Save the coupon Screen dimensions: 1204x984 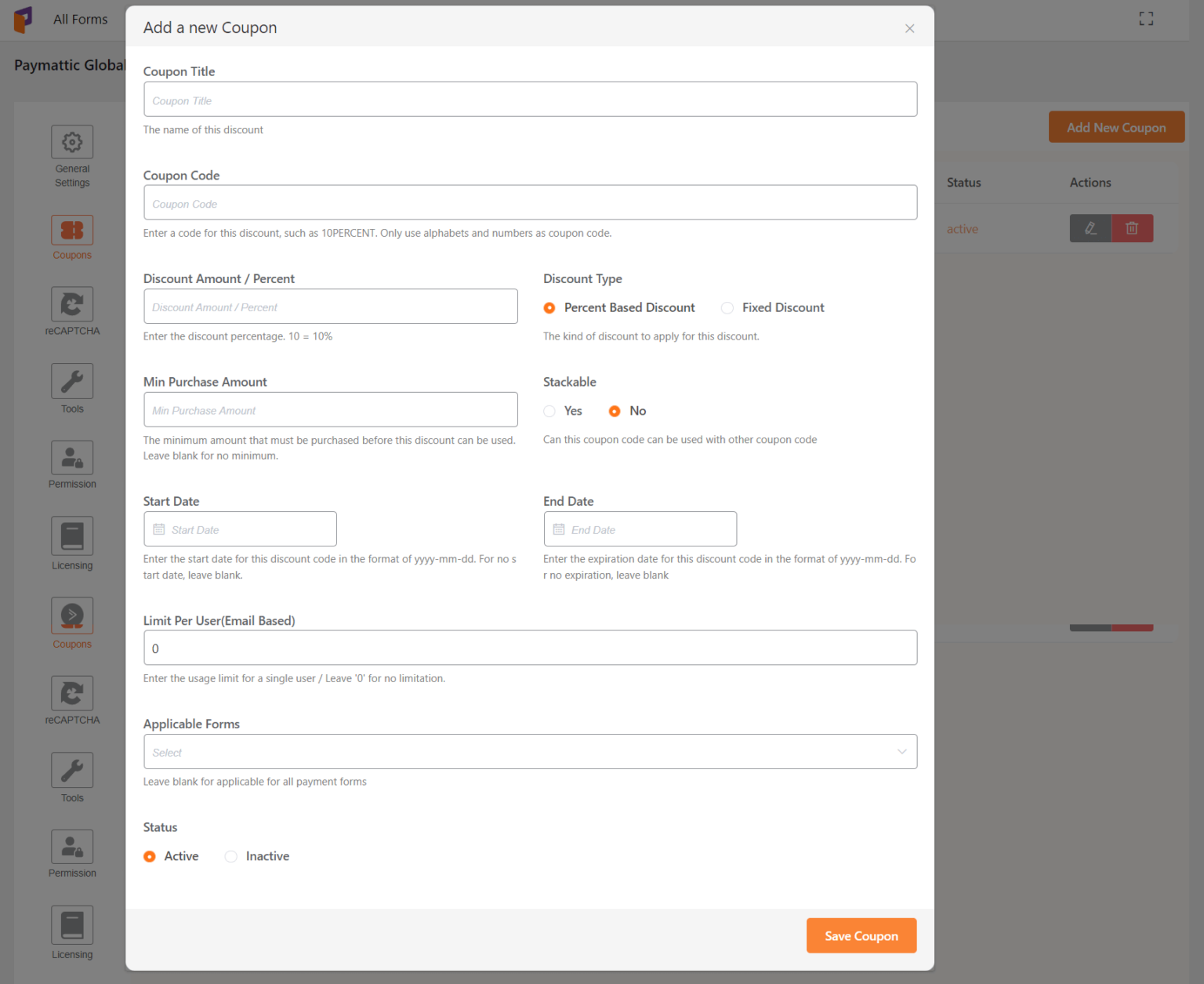click(x=861, y=935)
